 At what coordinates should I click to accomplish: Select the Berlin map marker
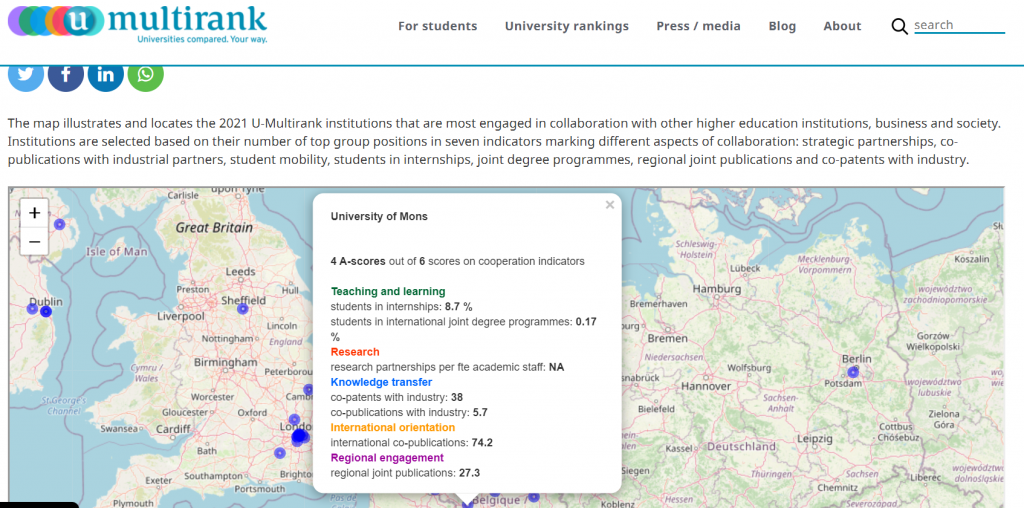click(x=853, y=372)
